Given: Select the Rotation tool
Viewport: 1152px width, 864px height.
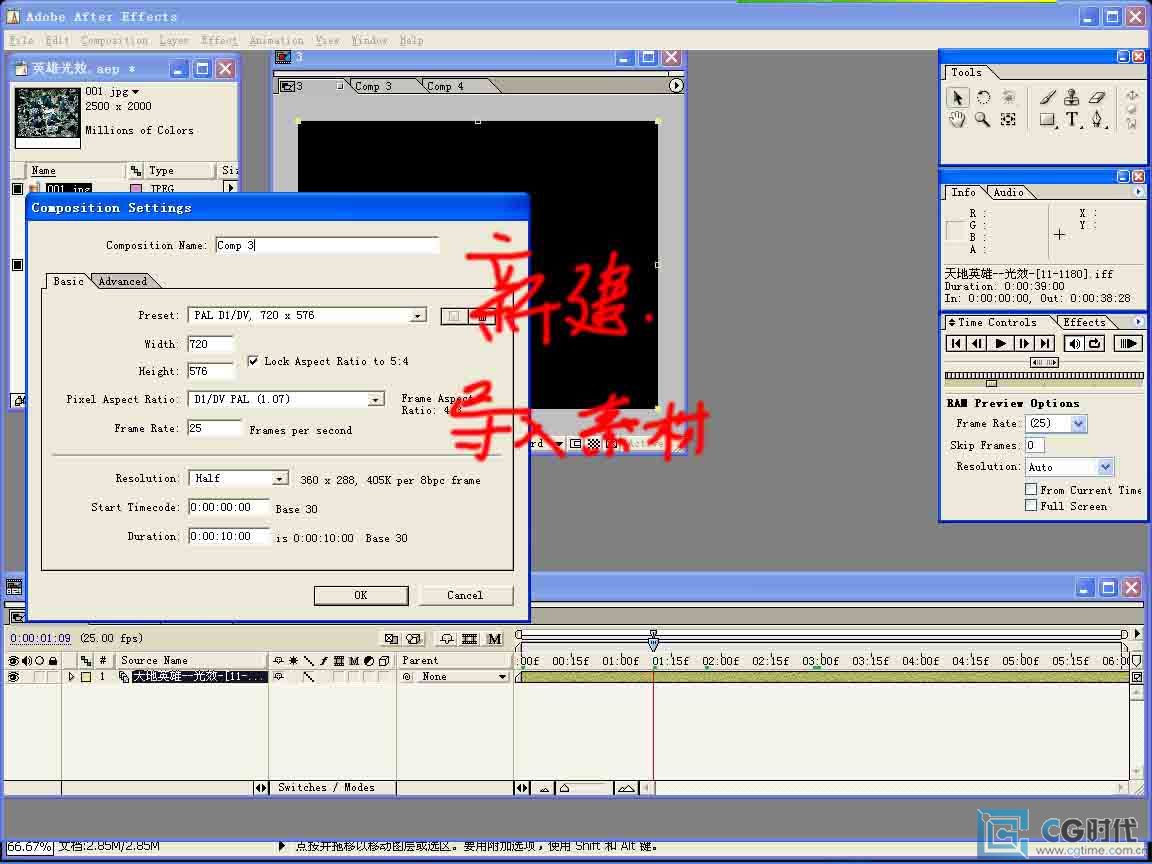Looking at the screenshot, I should [983, 98].
